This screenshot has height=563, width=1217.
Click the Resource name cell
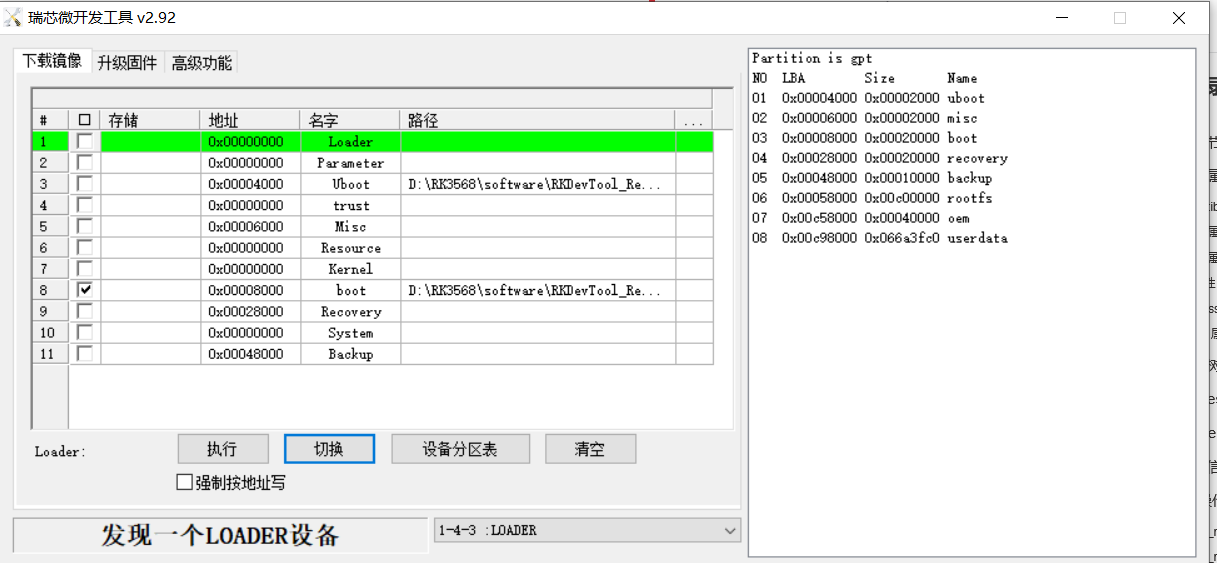click(x=350, y=247)
